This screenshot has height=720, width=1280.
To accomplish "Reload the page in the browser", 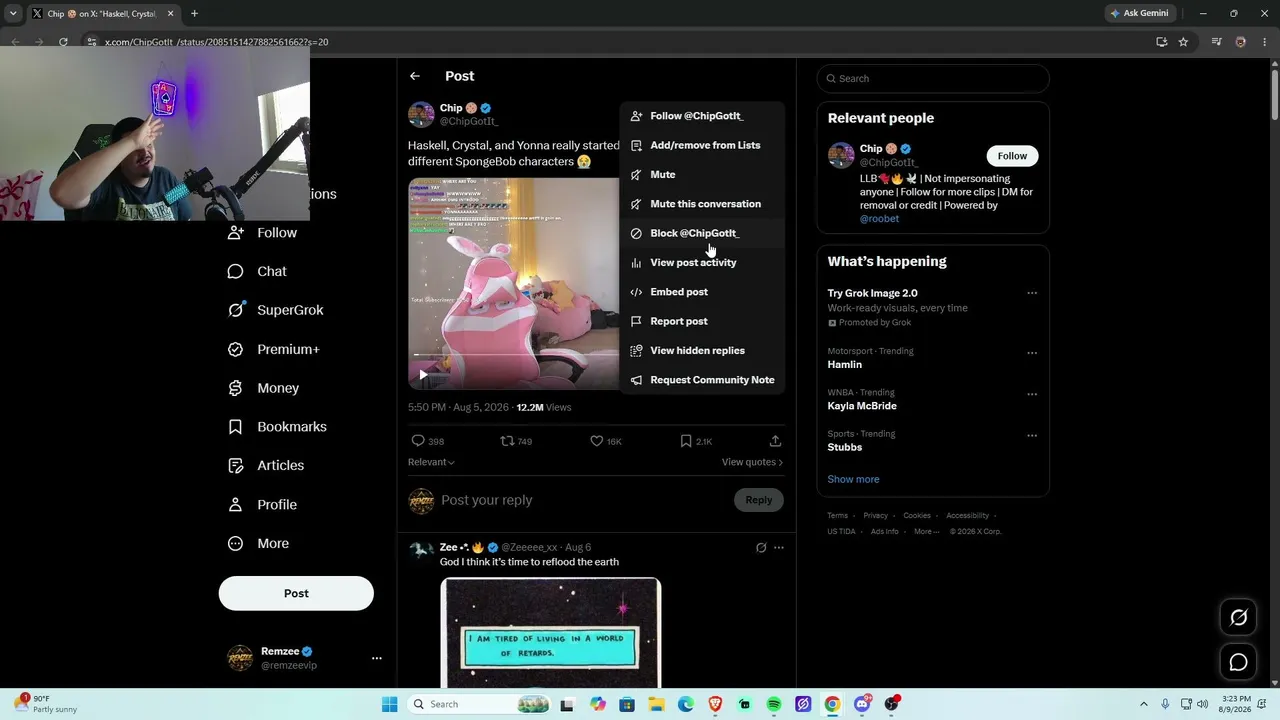I will [63, 42].
